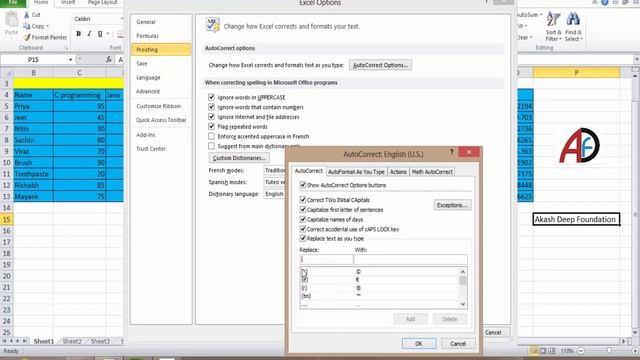Toggle Capitalize names of days checkbox
This screenshot has width=640, height=360.
pyautogui.click(x=303, y=219)
